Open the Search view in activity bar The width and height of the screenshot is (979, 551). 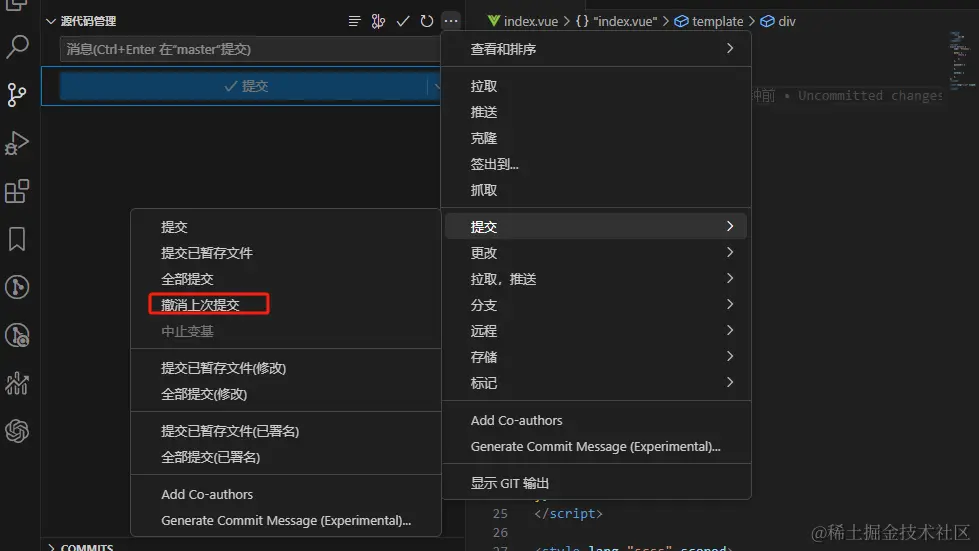(17, 47)
